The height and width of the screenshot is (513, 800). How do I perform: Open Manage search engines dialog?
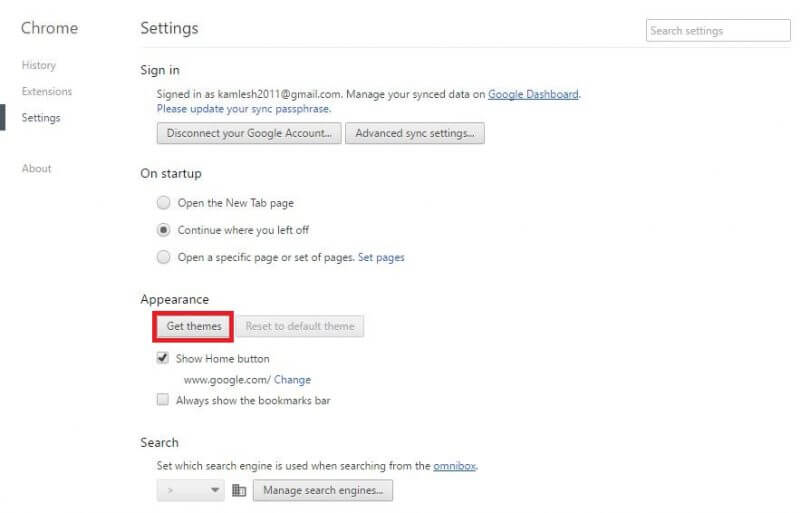(323, 491)
